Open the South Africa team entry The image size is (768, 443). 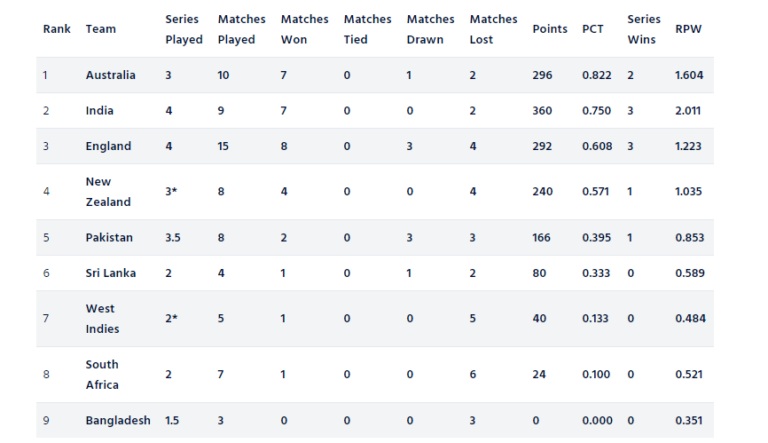pyautogui.click(x=102, y=374)
